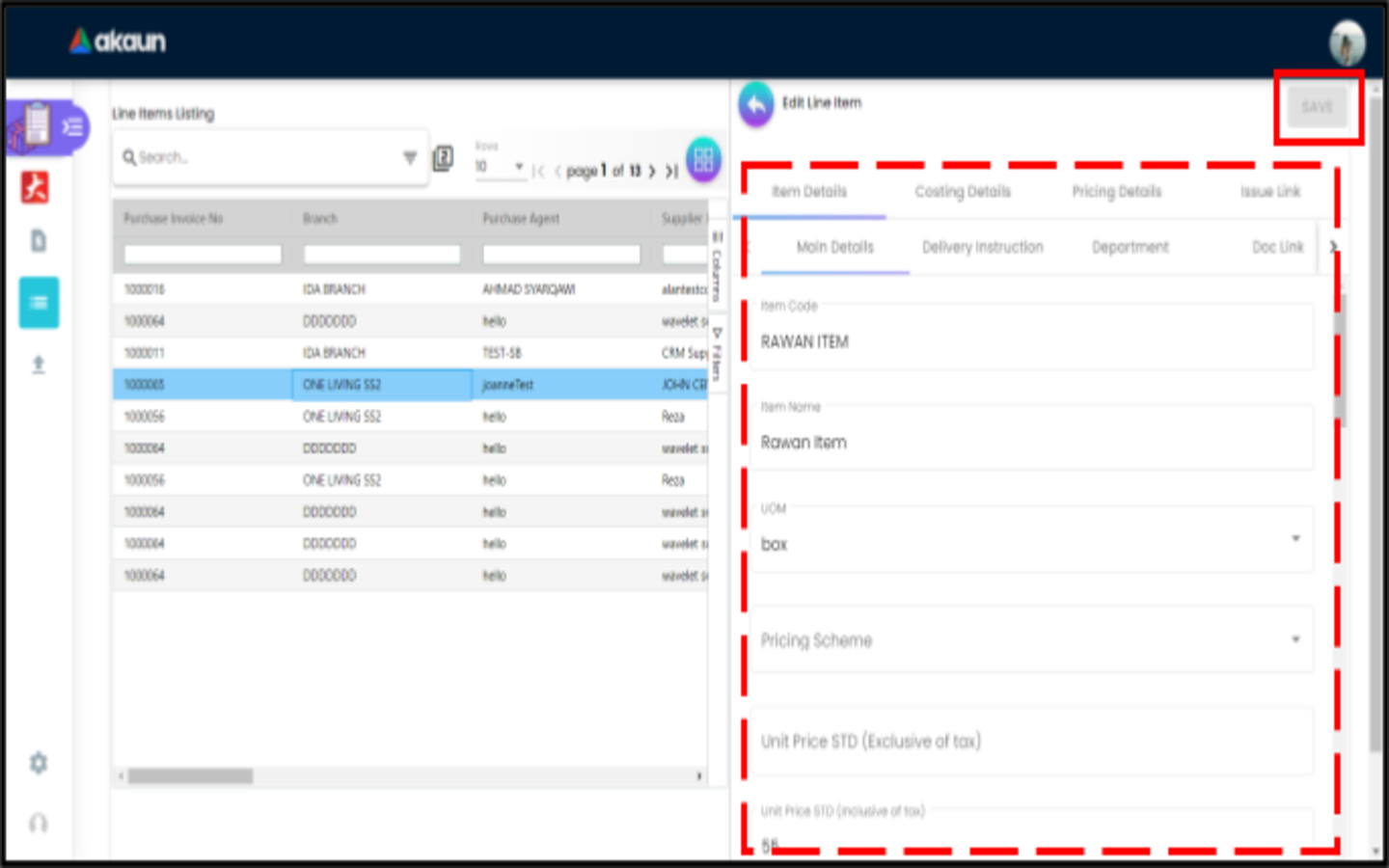Click the back arrow beside Edit Line Item
This screenshot has width=1389, height=868.
(756, 104)
